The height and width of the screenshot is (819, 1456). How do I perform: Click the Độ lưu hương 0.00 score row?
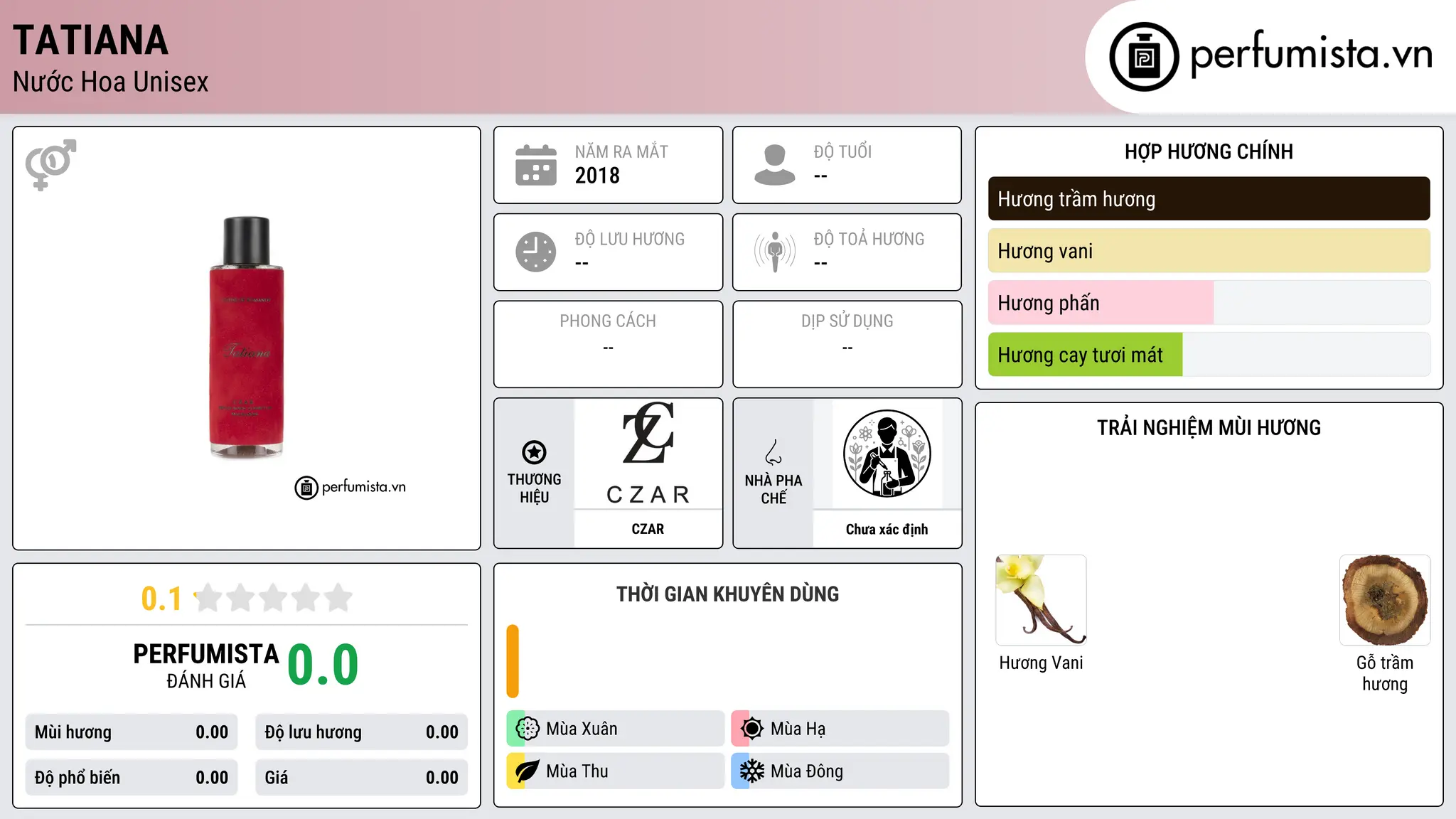click(362, 732)
